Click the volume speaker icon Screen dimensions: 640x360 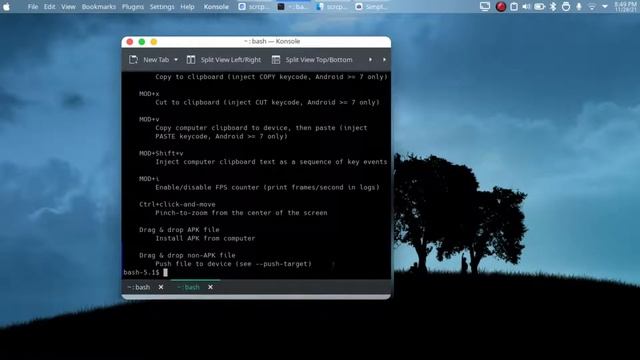(x=527, y=7)
